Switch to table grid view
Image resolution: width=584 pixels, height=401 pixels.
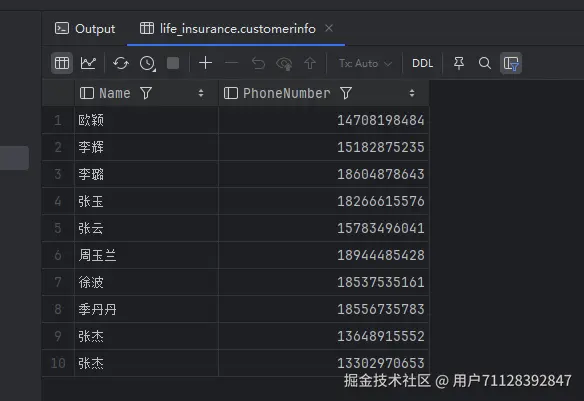(62, 63)
